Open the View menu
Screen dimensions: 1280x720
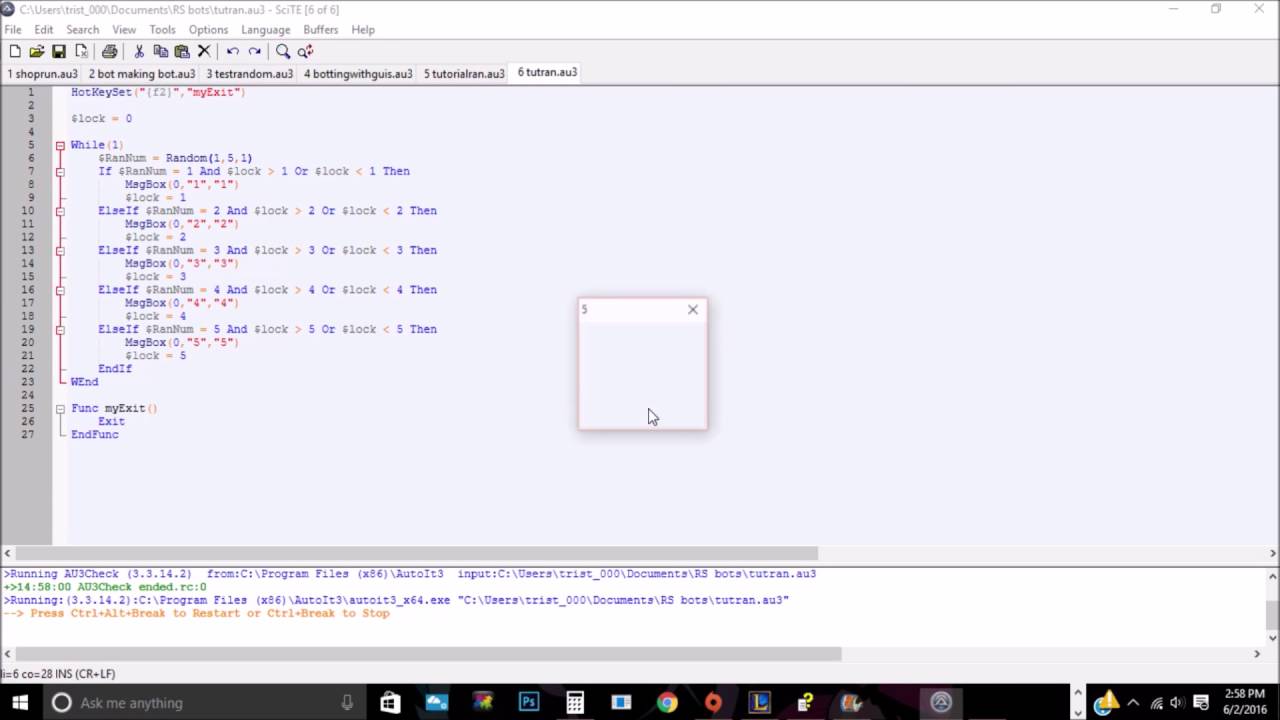pos(124,30)
